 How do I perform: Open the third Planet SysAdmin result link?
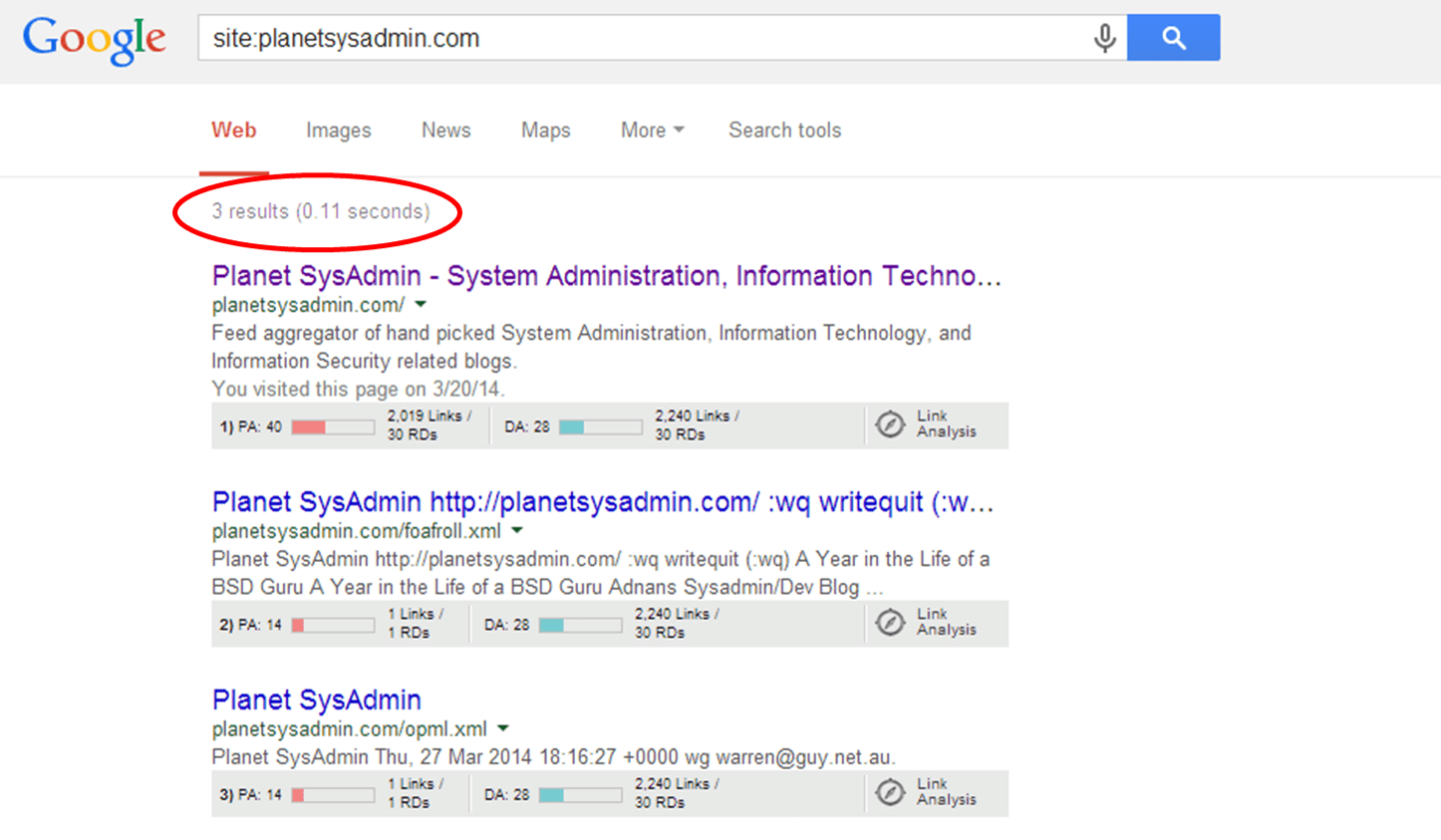click(x=316, y=700)
